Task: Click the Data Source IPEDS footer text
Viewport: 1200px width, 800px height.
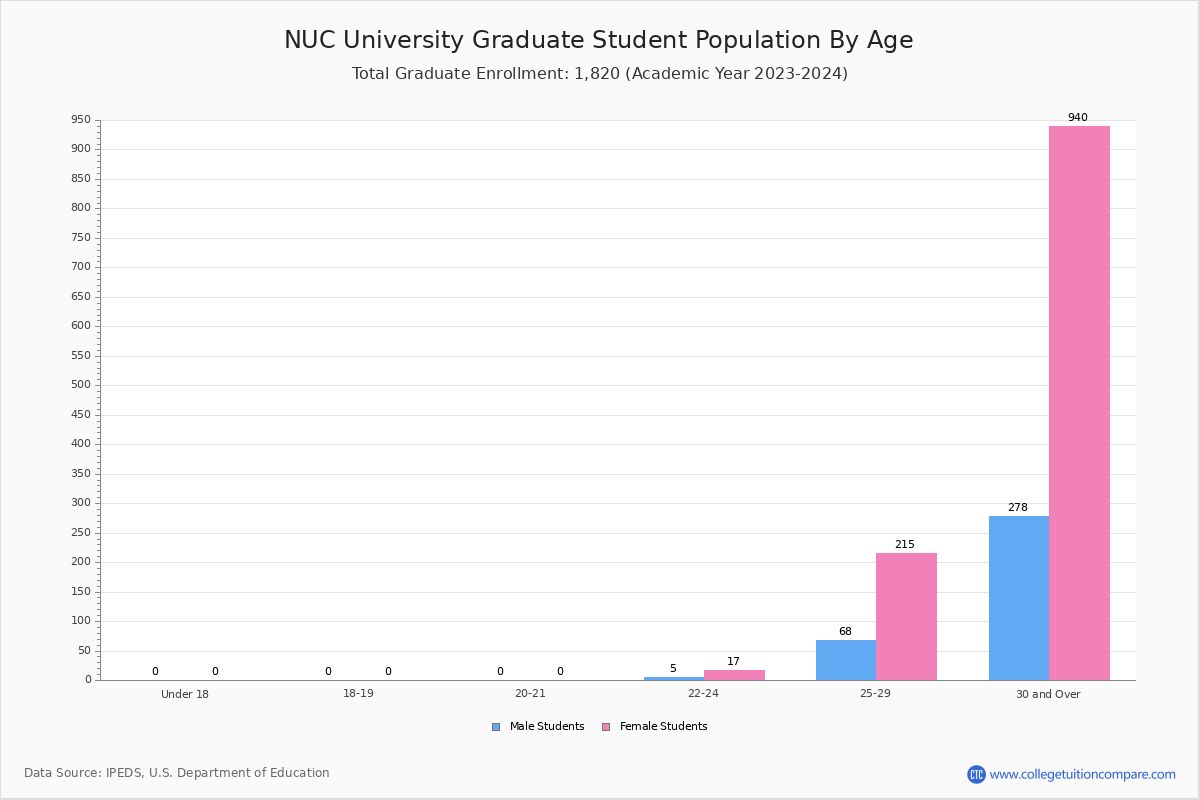Action: [177, 773]
